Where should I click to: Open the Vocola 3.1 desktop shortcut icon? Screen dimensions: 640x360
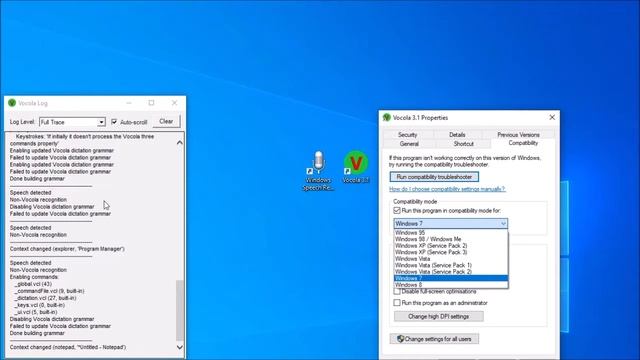[x=356, y=167]
